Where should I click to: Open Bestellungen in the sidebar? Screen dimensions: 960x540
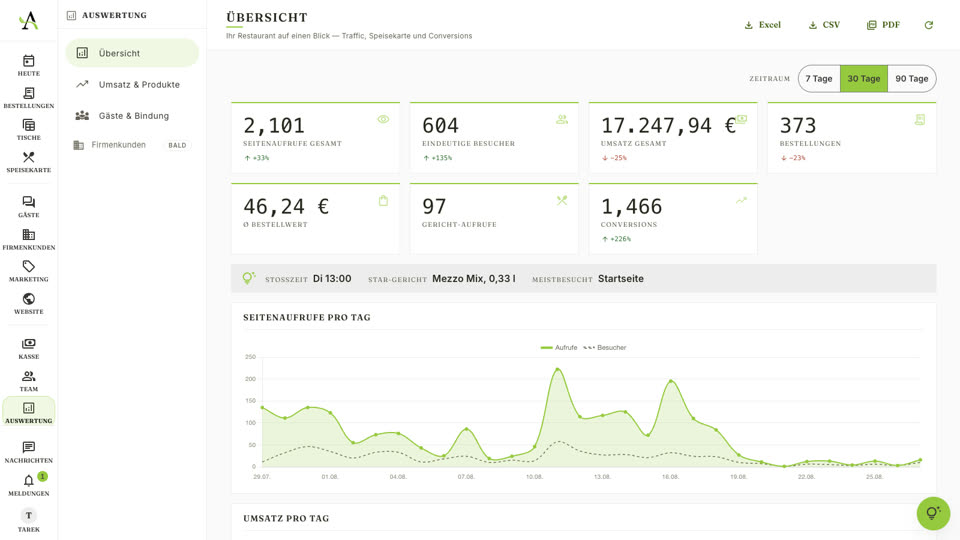click(29, 97)
